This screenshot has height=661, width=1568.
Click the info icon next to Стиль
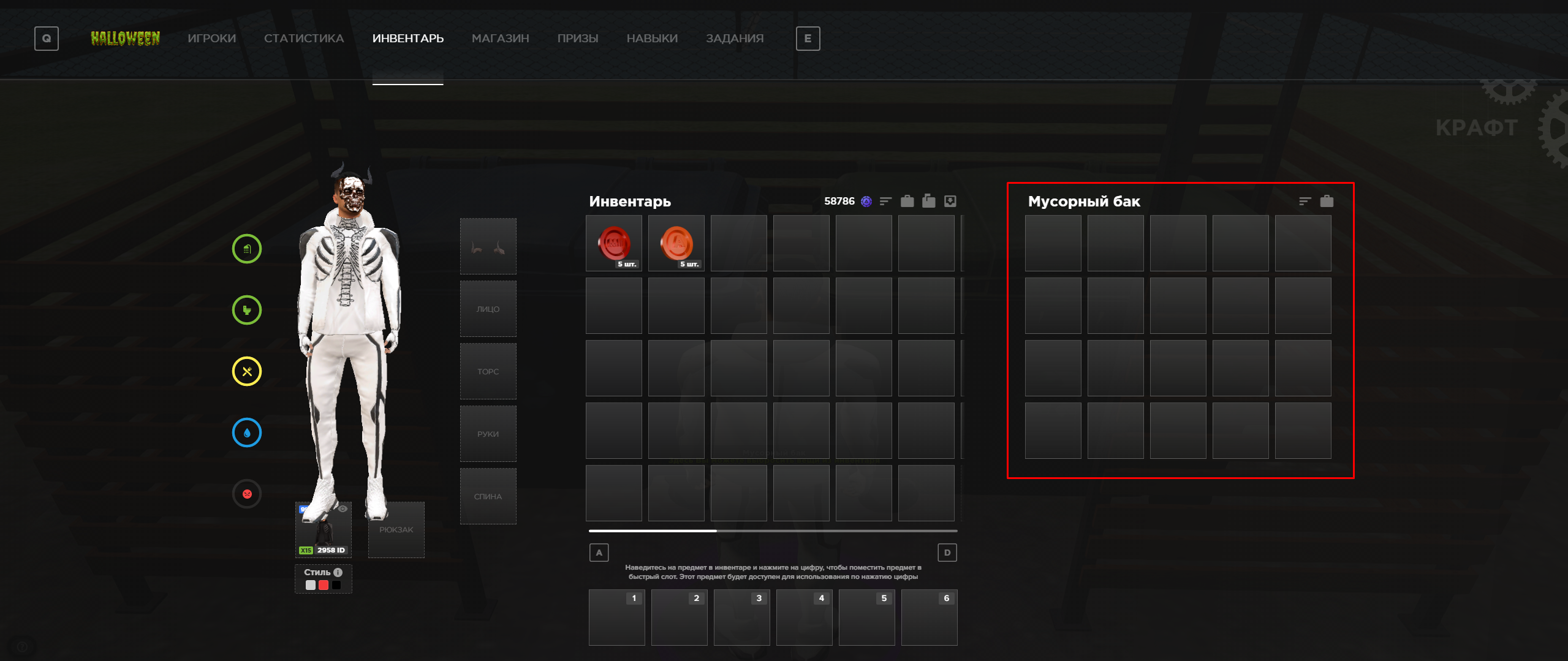(338, 572)
